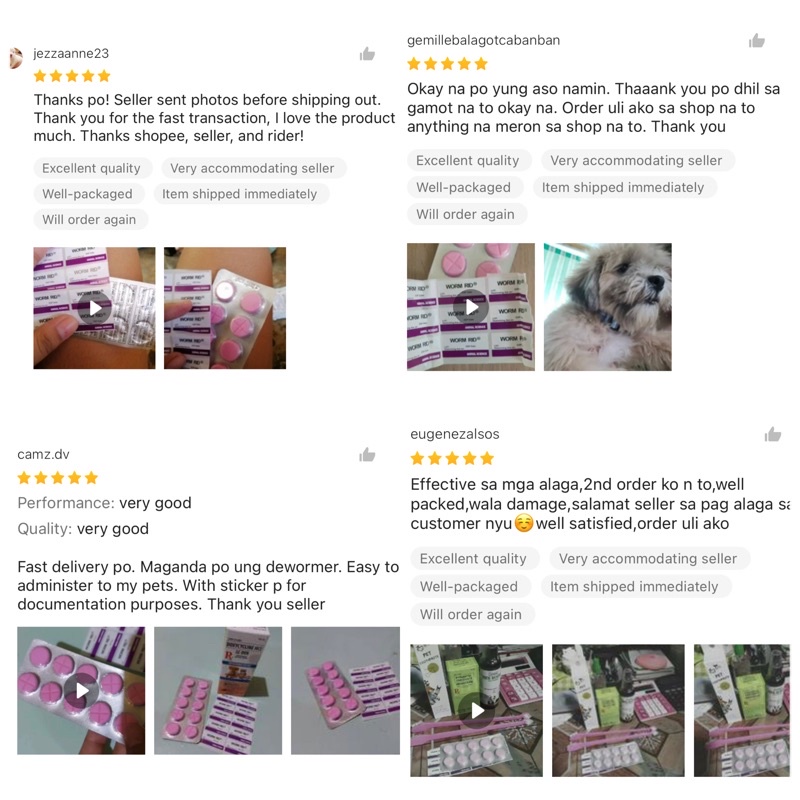
Task: Select 'Item shipped immediately' tag in jezzaanne23's review
Action: [x=239, y=194]
